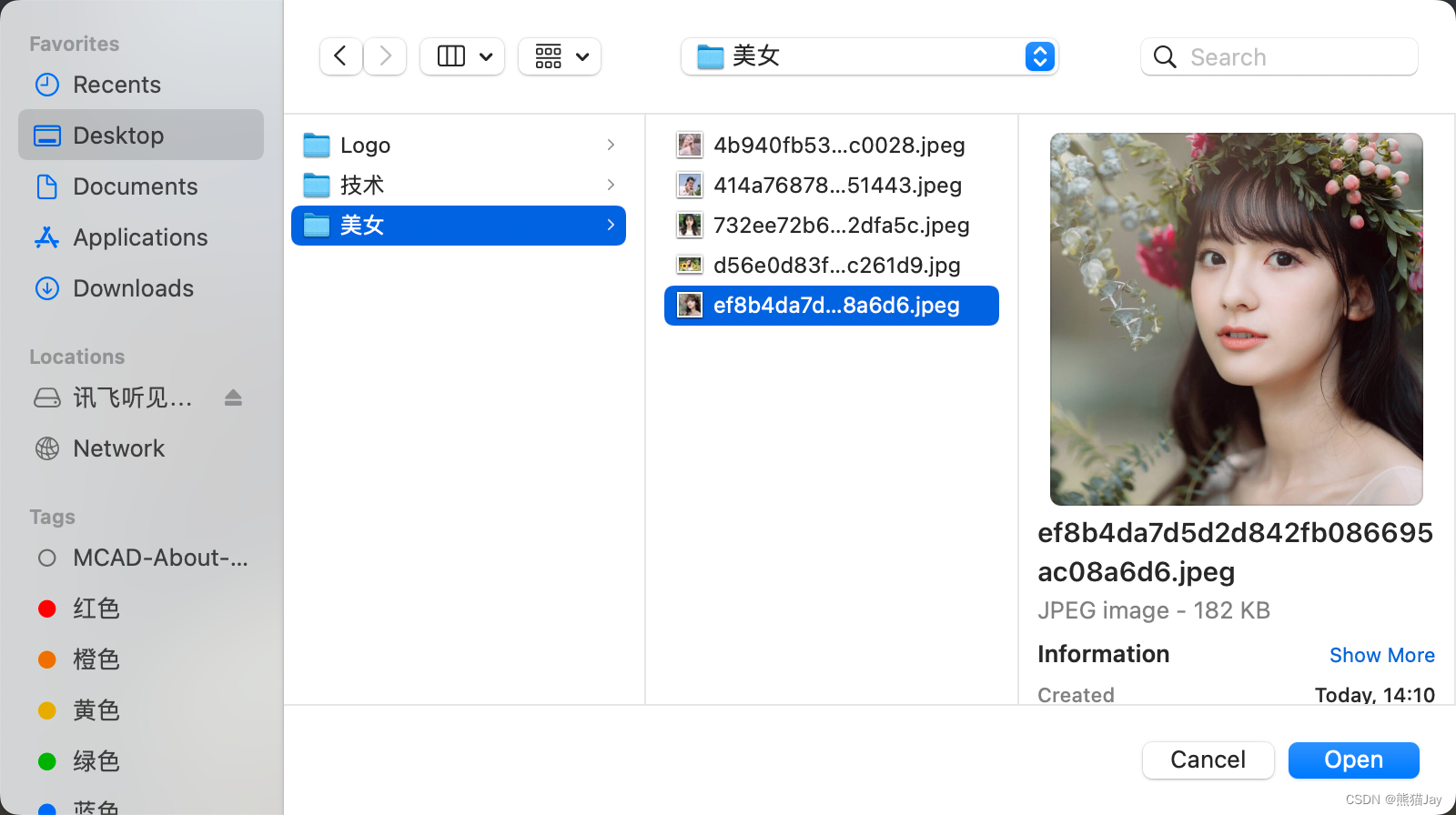
Task: Select Network under Locations
Action: [118, 448]
